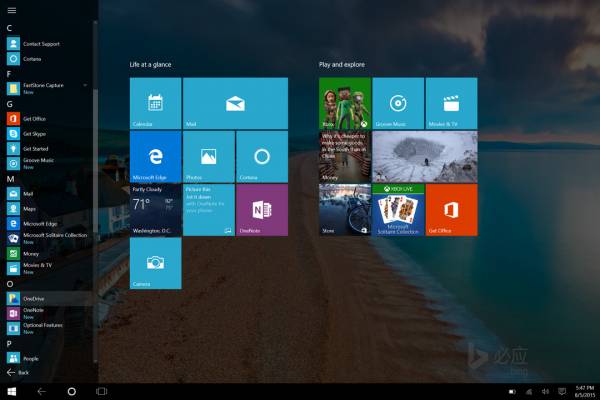Open People in the app list

click(48, 358)
